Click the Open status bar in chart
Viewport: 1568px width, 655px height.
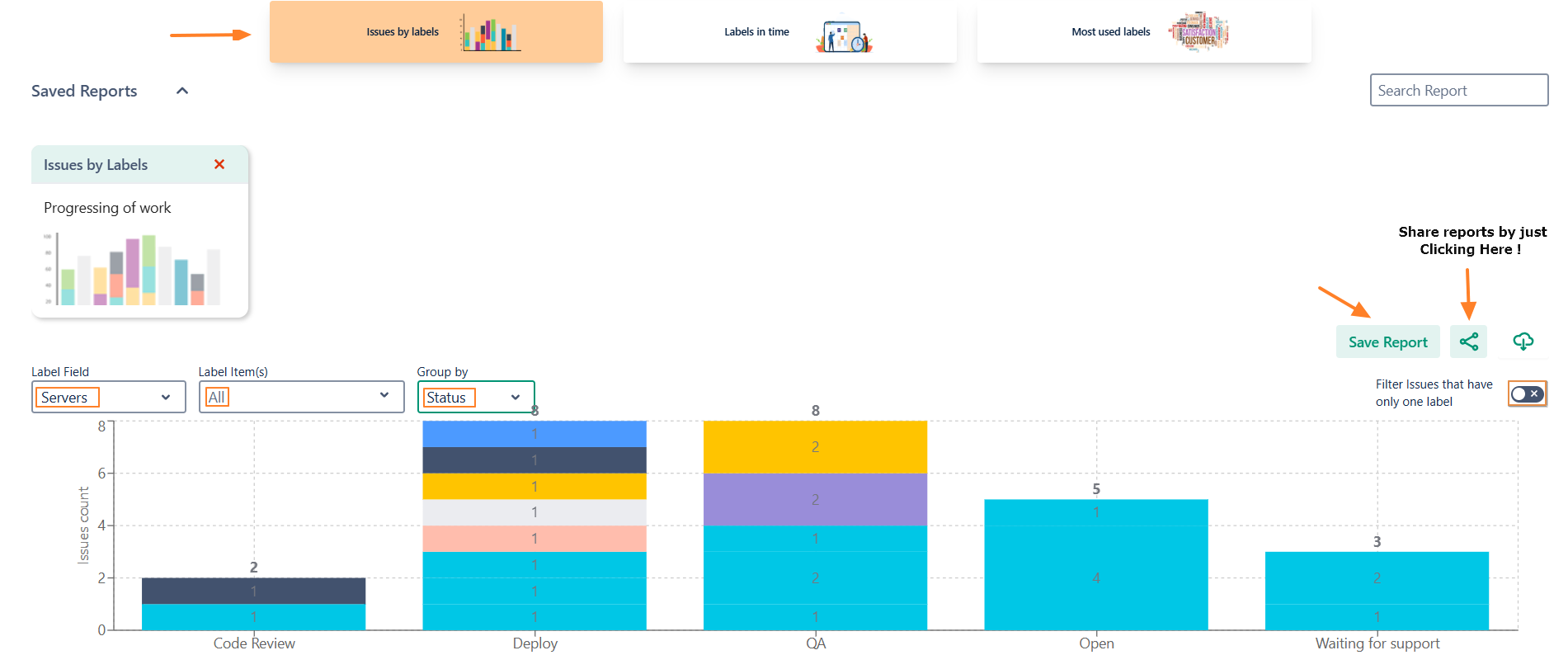(1095, 565)
